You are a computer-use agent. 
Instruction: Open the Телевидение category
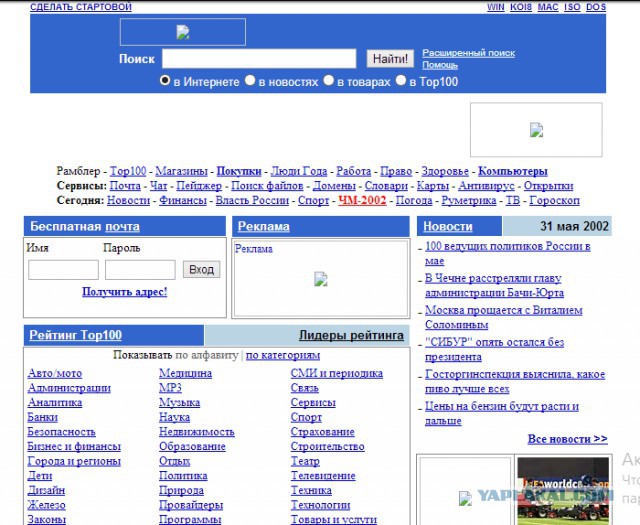(323, 476)
